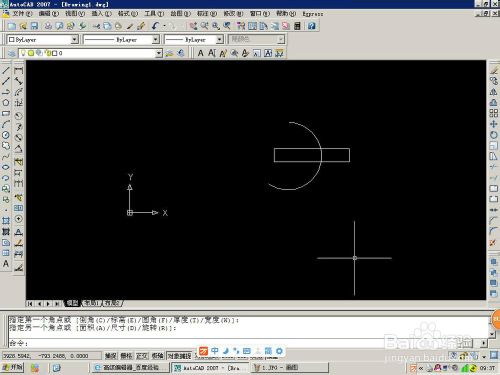
Task: Click the Array tool in Modify toolbar
Action: coord(494,113)
